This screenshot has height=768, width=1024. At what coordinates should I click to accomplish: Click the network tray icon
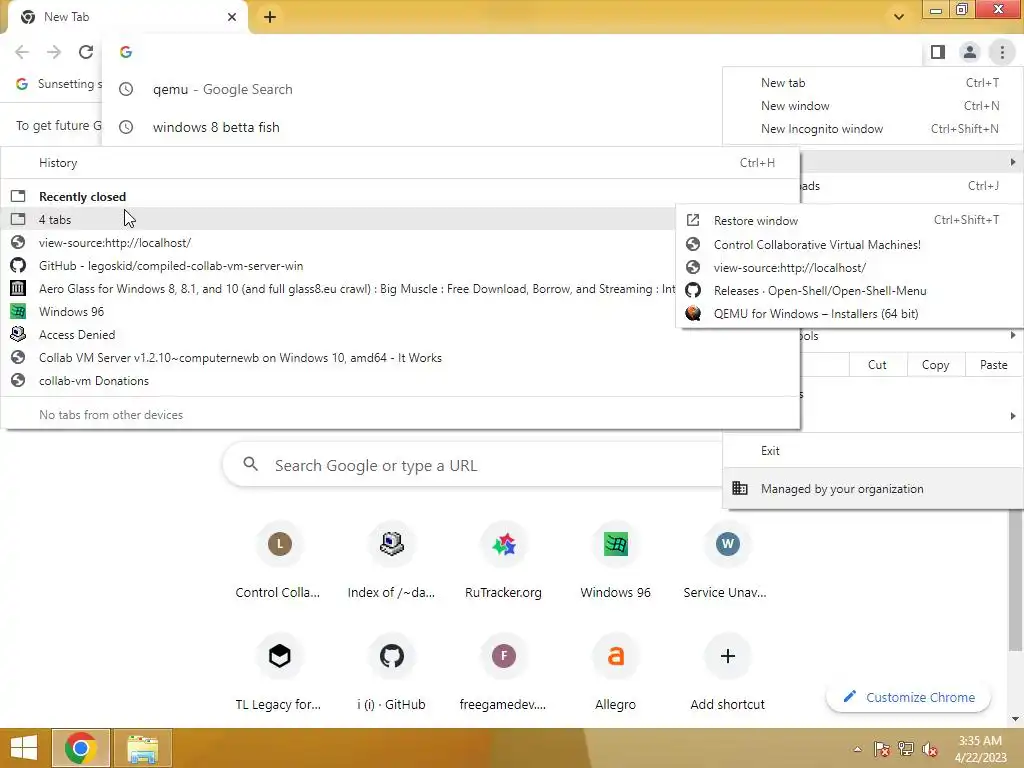tap(905, 749)
